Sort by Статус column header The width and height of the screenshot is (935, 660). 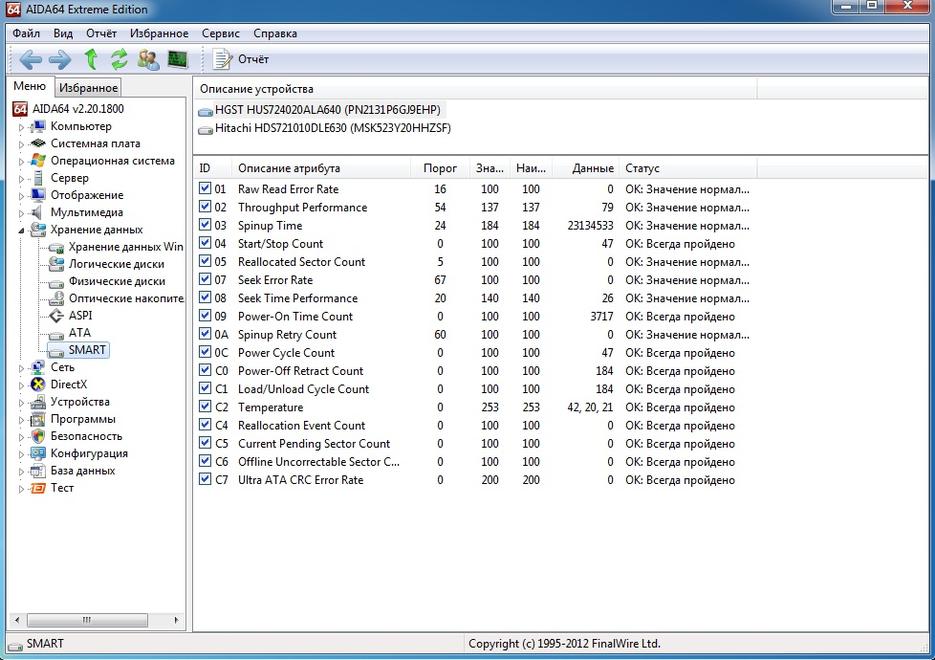click(688, 168)
